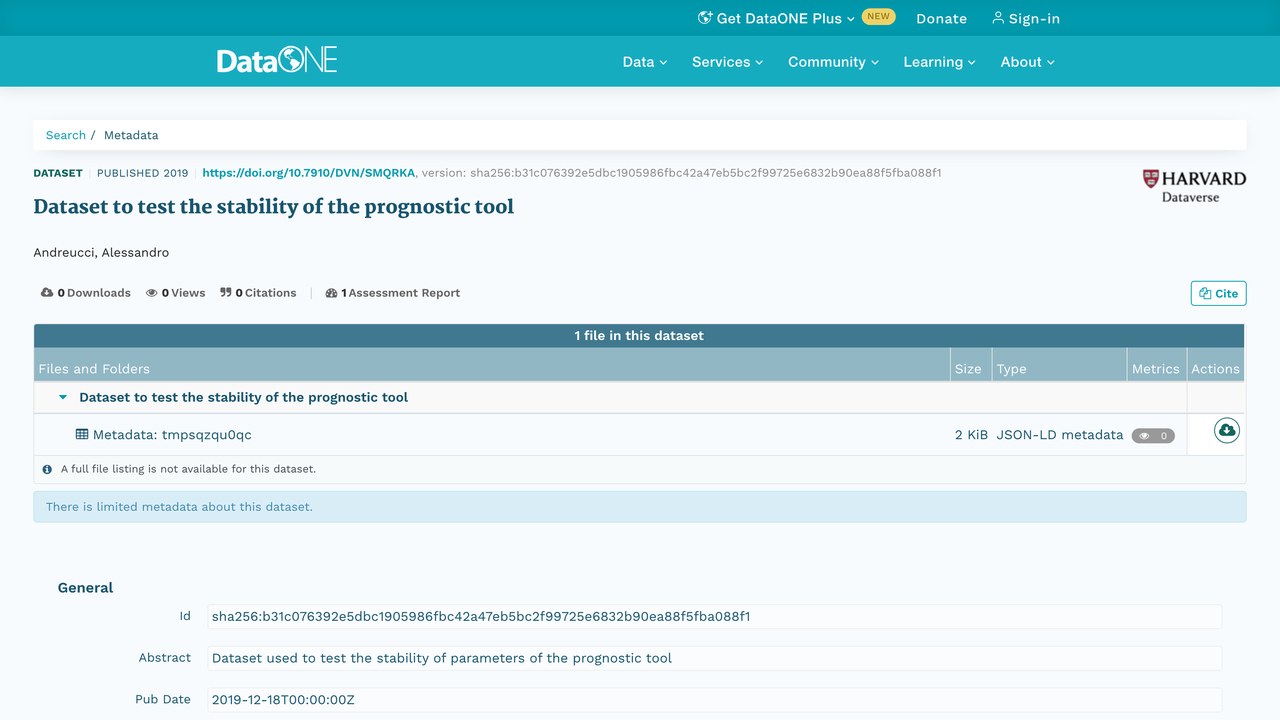Collapse the dataset folder row triangle
The image size is (1280, 720).
coord(63,397)
